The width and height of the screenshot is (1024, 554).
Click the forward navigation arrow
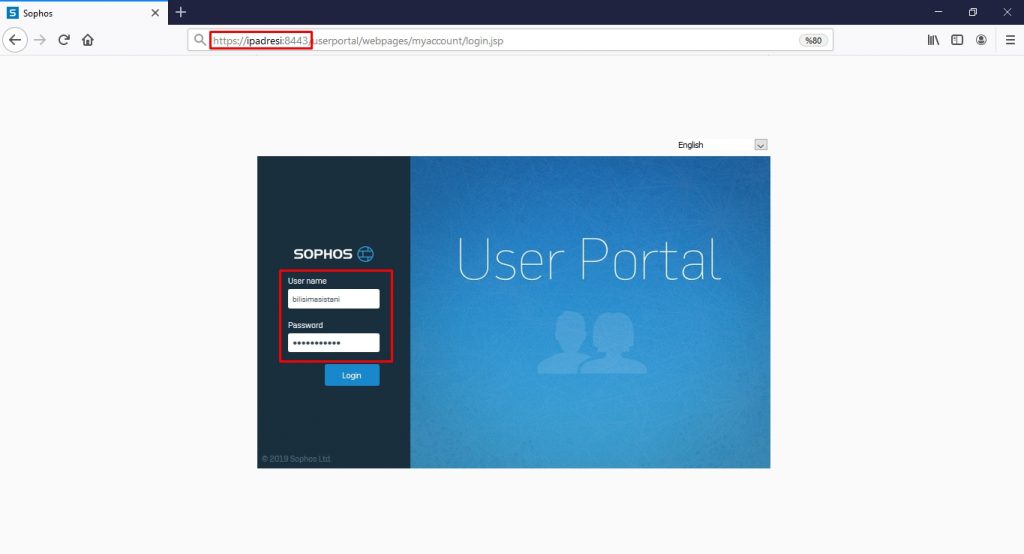point(40,40)
